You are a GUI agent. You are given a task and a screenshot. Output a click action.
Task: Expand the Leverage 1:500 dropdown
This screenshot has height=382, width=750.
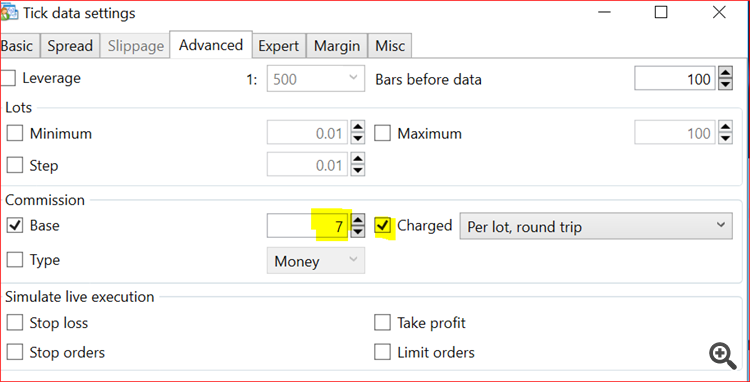point(316,78)
